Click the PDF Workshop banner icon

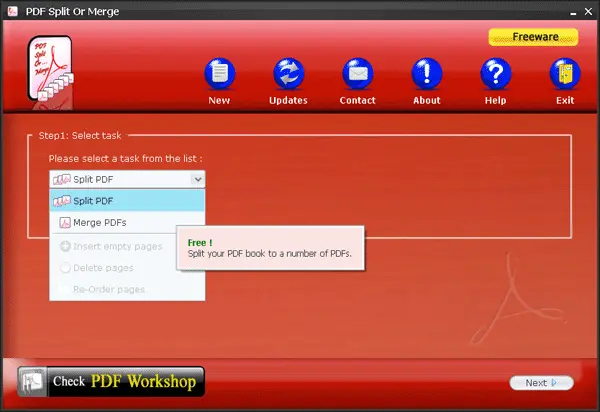(33, 381)
